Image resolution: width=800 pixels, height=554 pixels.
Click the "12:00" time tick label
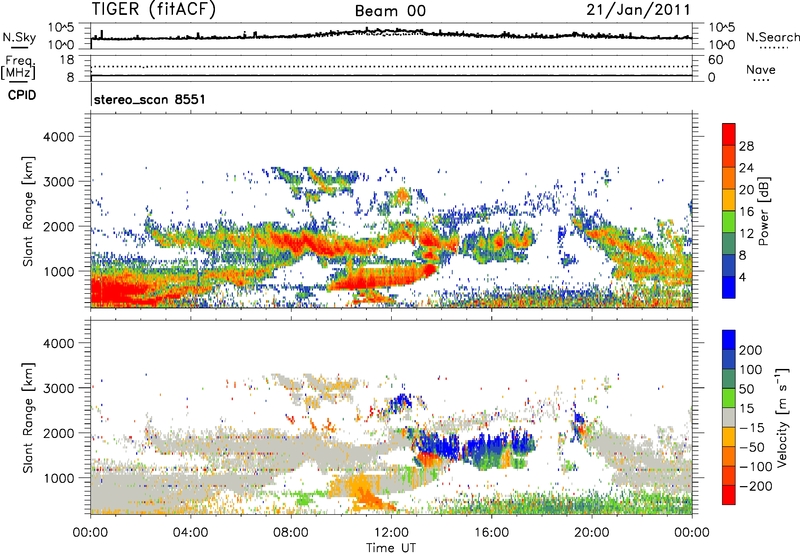click(x=391, y=533)
